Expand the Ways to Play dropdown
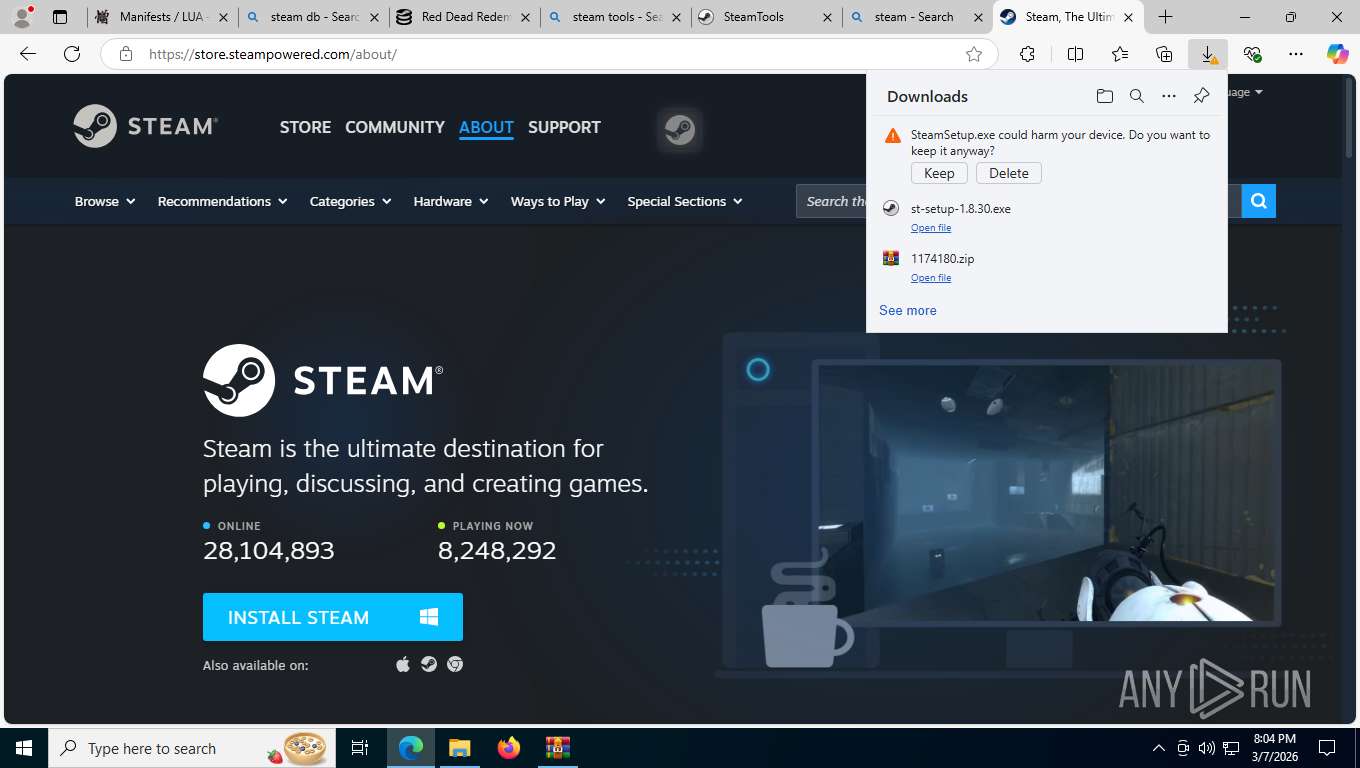The height and width of the screenshot is (768, 1360). pyautogui.click(x=558, y=201)
